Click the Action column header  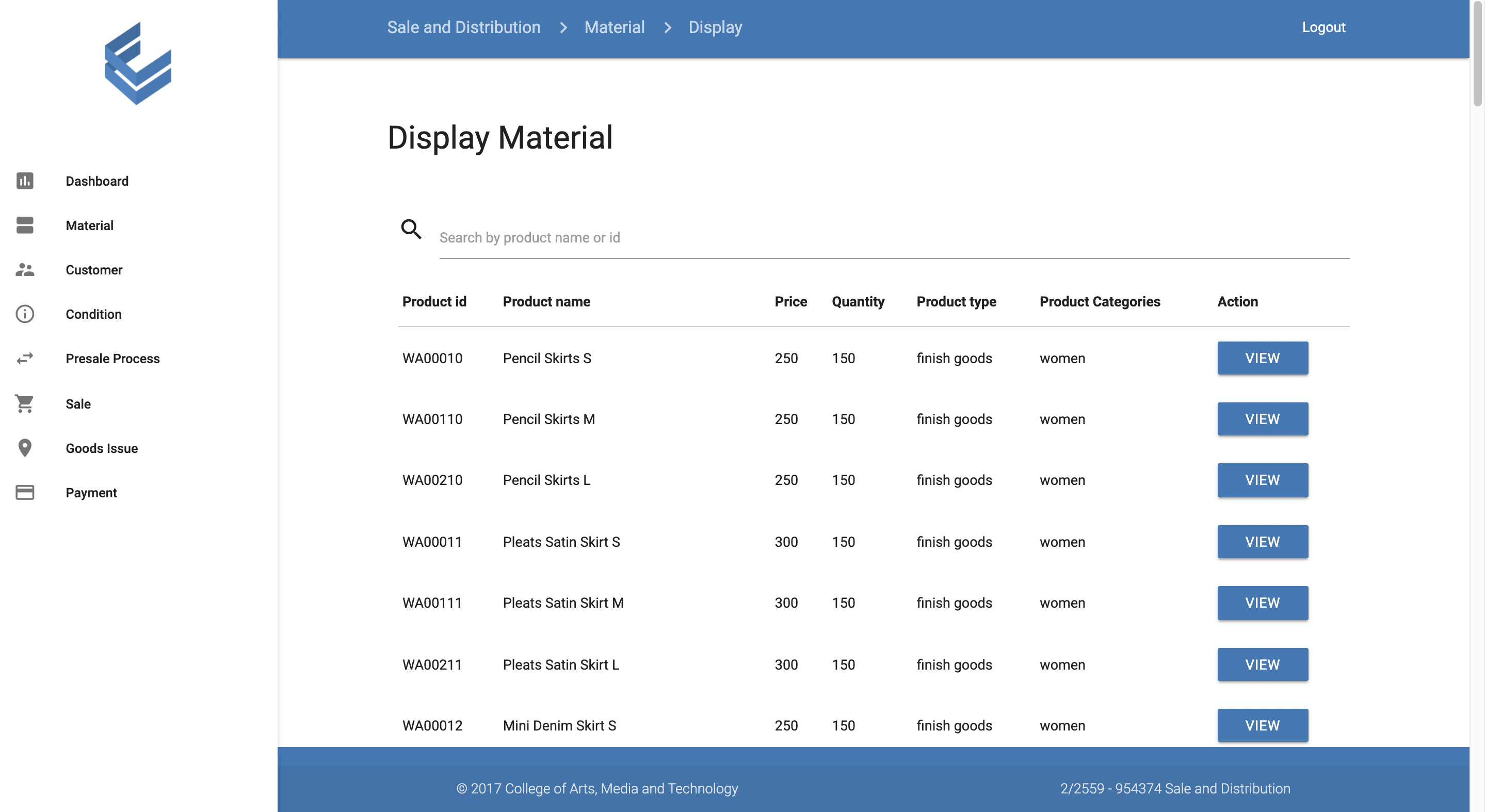pyautogui.click(x=1238, y=301)
